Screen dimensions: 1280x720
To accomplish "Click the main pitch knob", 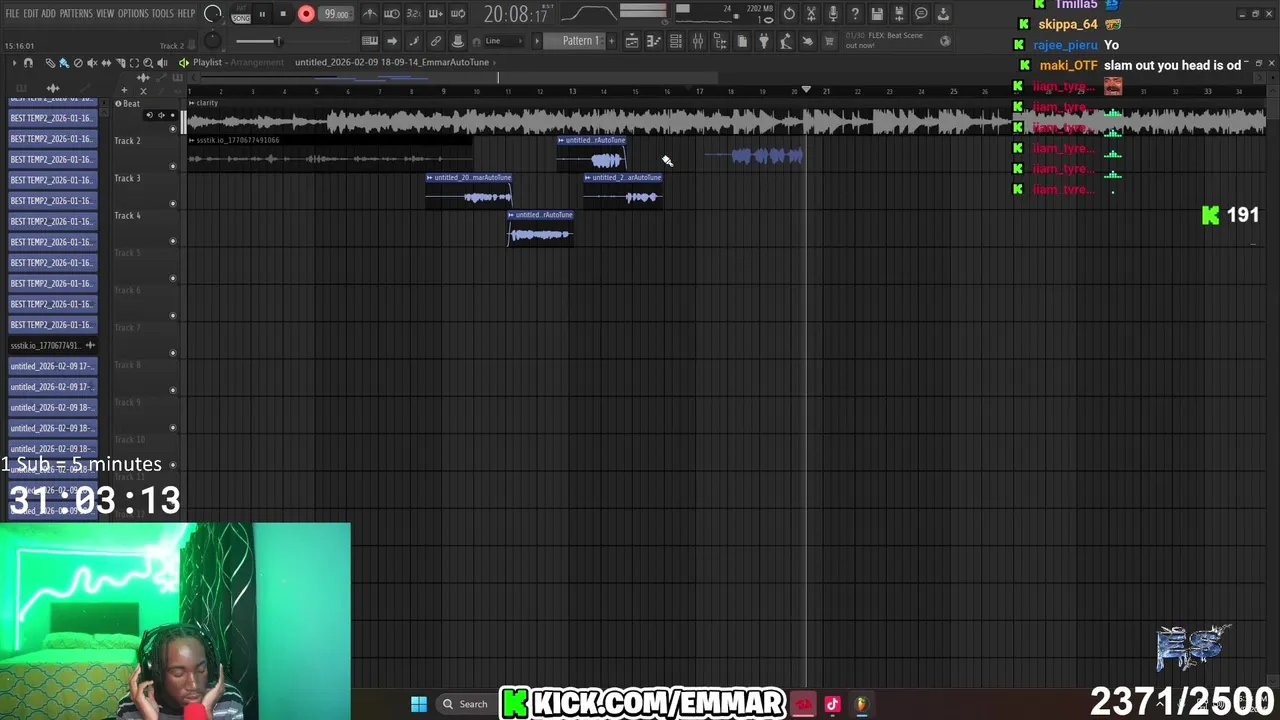I will coord(212,40).
